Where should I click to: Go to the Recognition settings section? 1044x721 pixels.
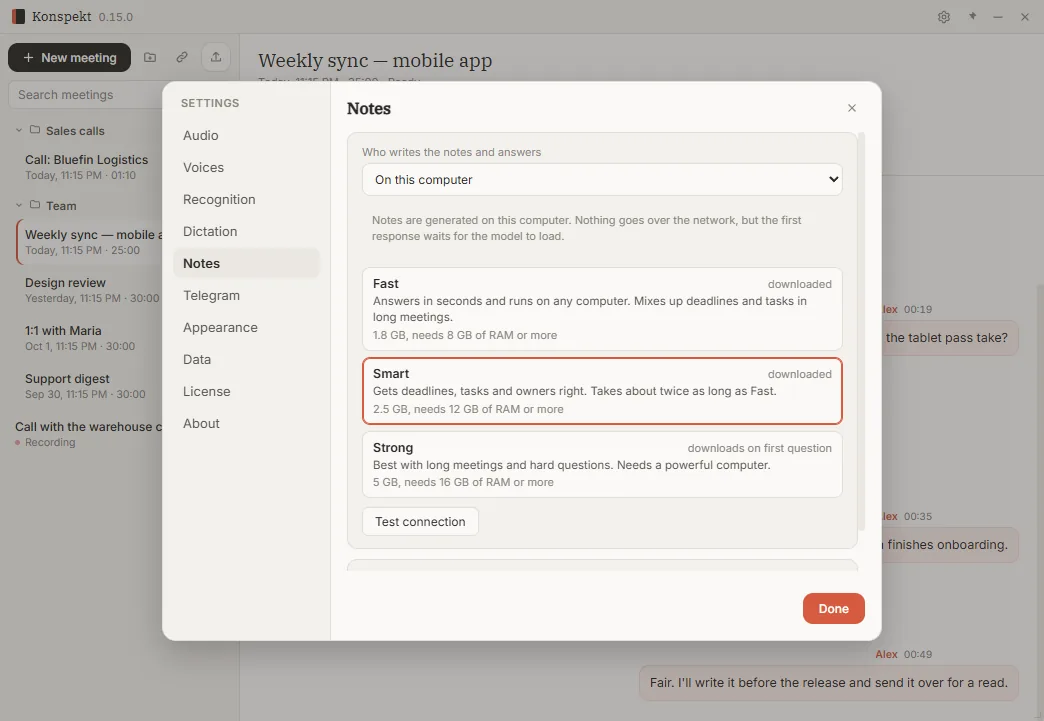point(246,199)
